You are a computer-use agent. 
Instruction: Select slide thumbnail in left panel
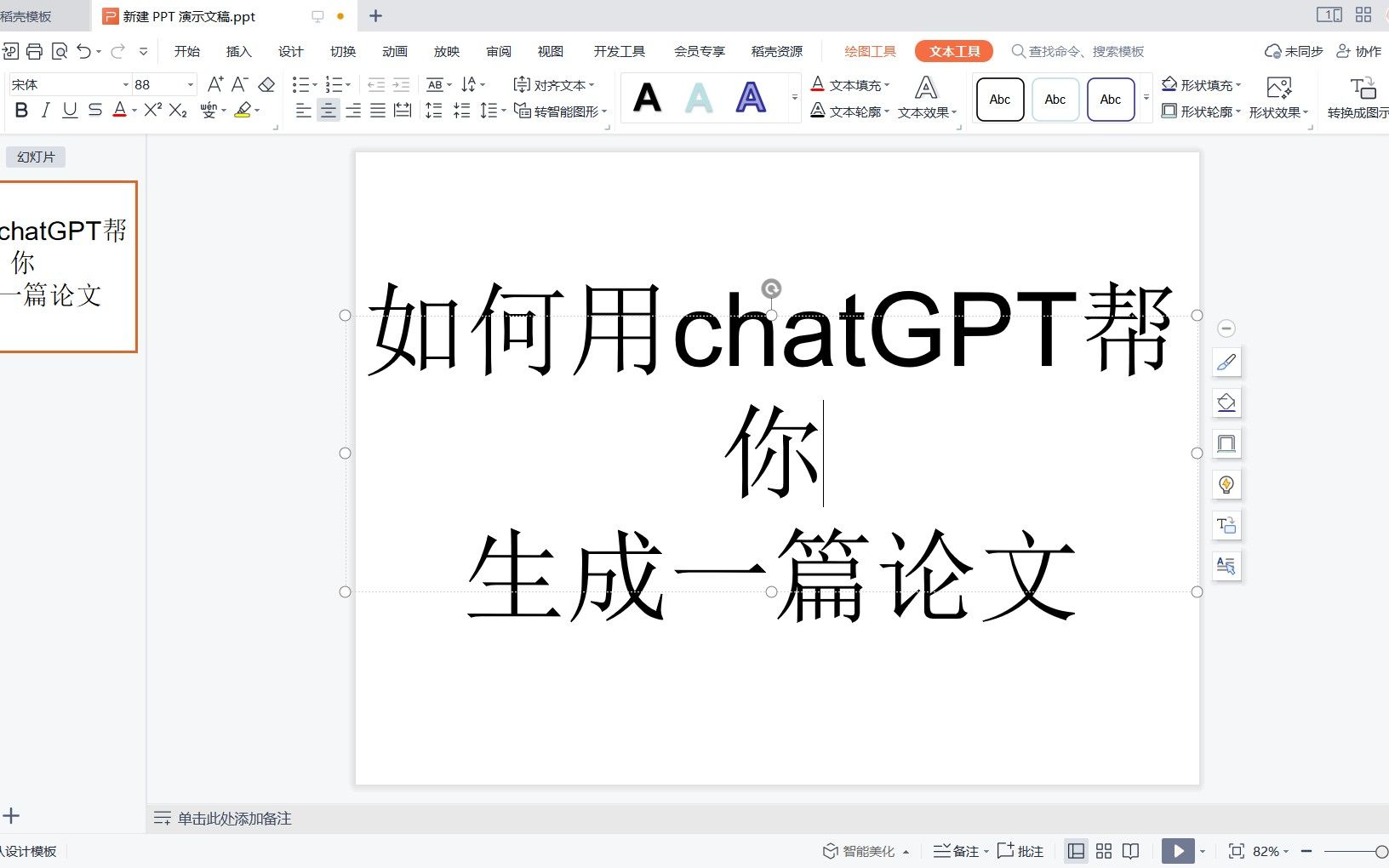66,266
